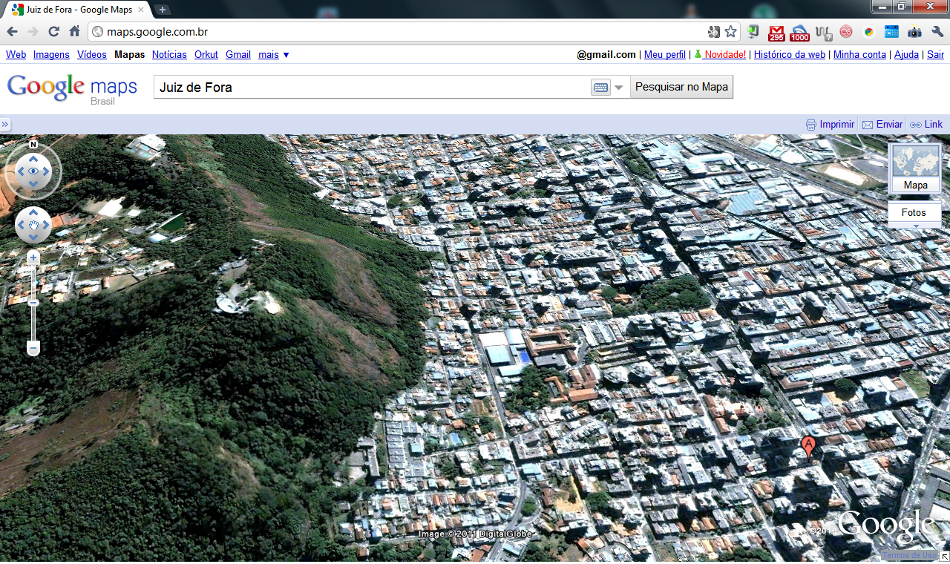This screenshot has height=564, width=950.
Task: Open Gmail checker extension showing 295
Action: pos(775,32)
